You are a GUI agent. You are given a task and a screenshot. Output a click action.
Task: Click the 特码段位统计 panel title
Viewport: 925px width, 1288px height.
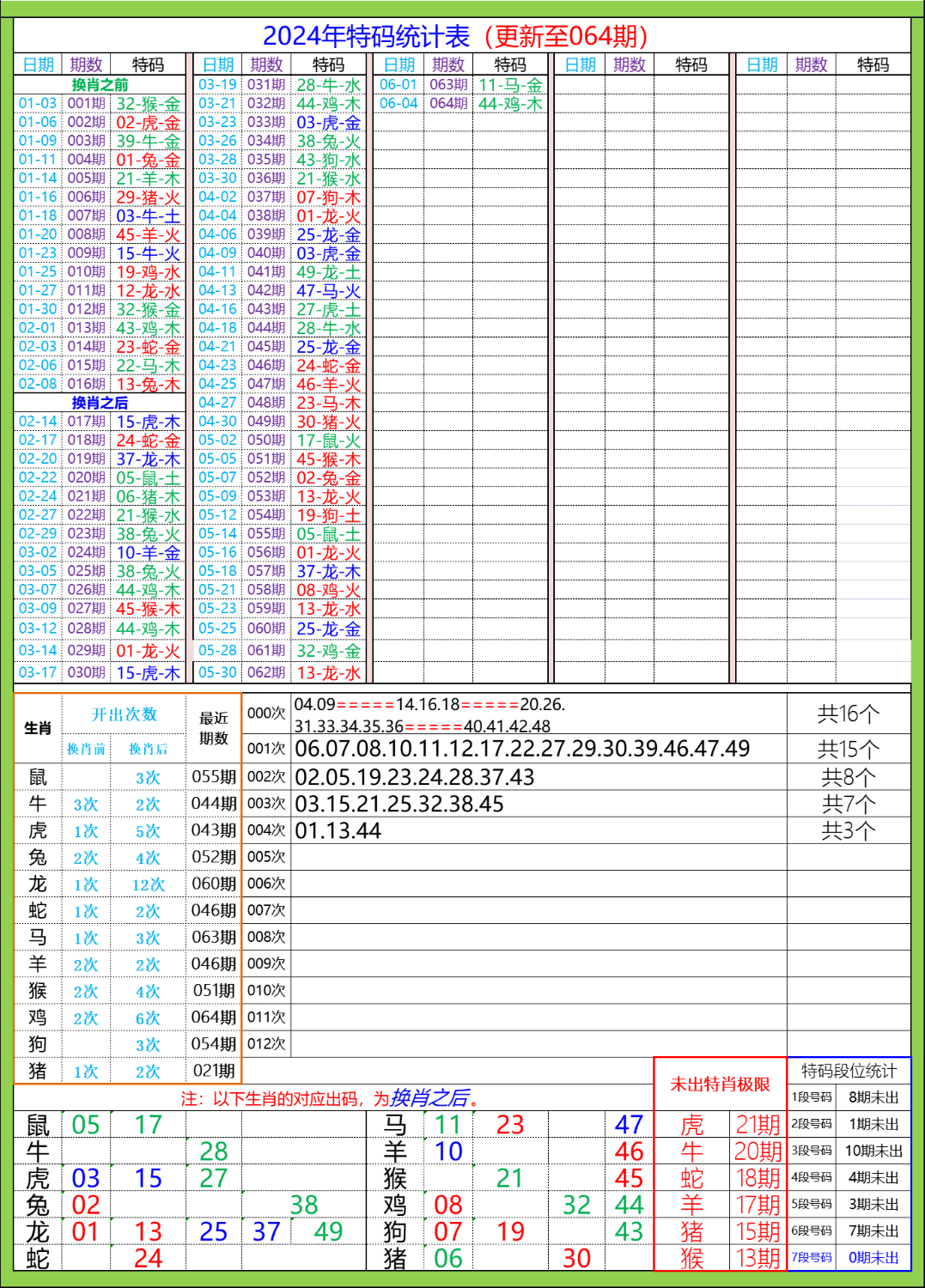tap(849, 1069)
